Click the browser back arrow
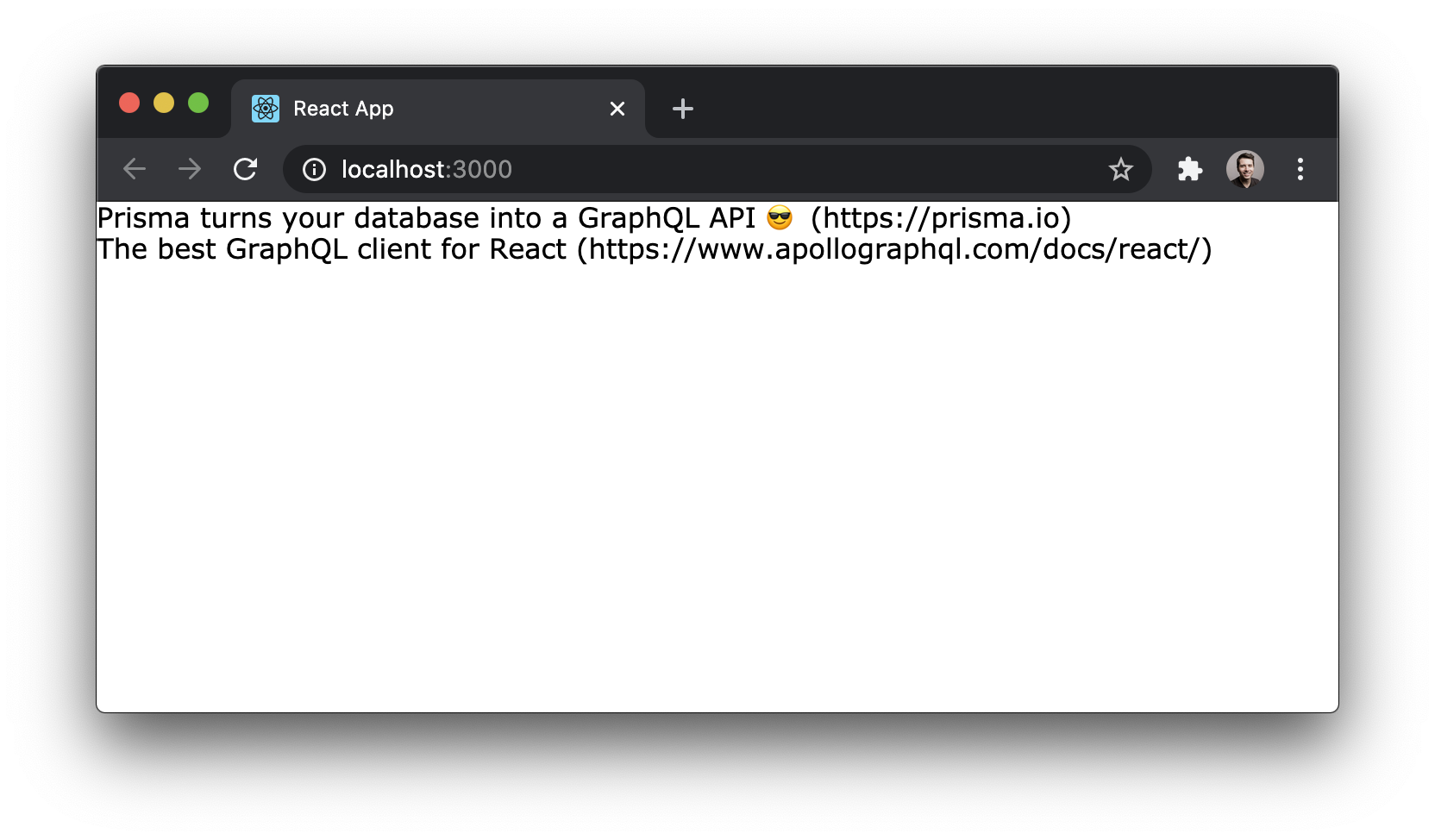This screenshot has width=1435, height=840. (x=135, y=169)
